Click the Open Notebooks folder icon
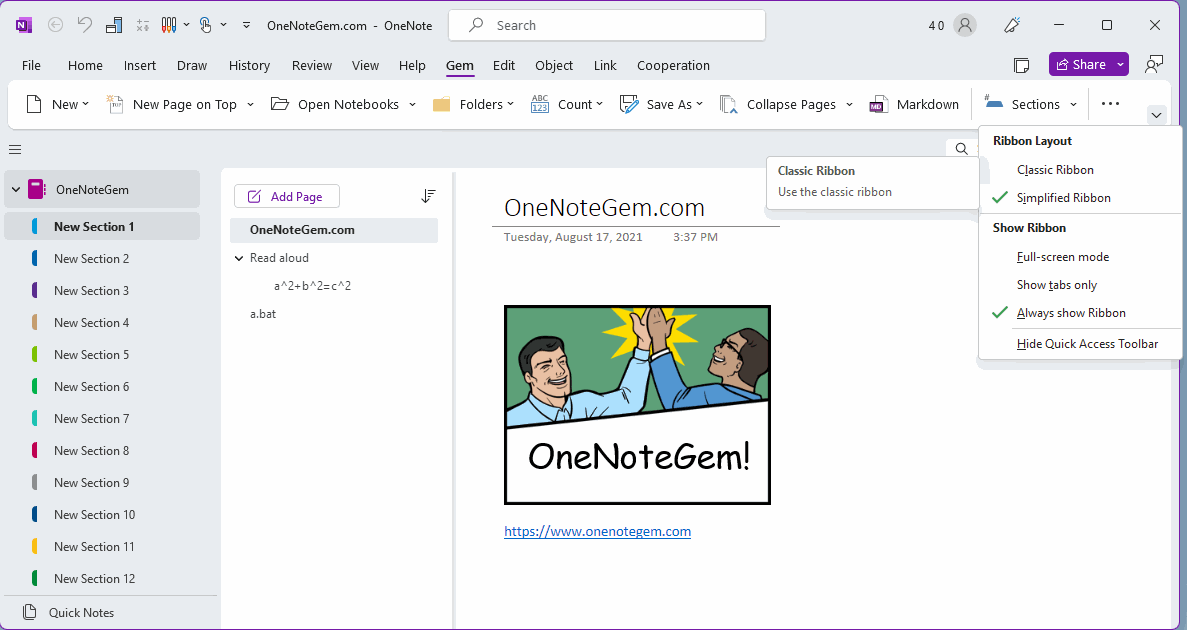Screen dimensions: 1187x630 [x=280, y=104]
